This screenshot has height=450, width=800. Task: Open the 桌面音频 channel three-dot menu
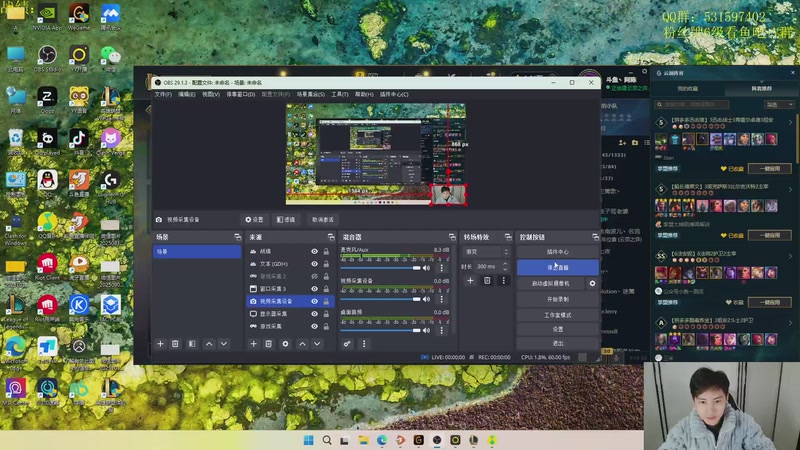point(442,330)
